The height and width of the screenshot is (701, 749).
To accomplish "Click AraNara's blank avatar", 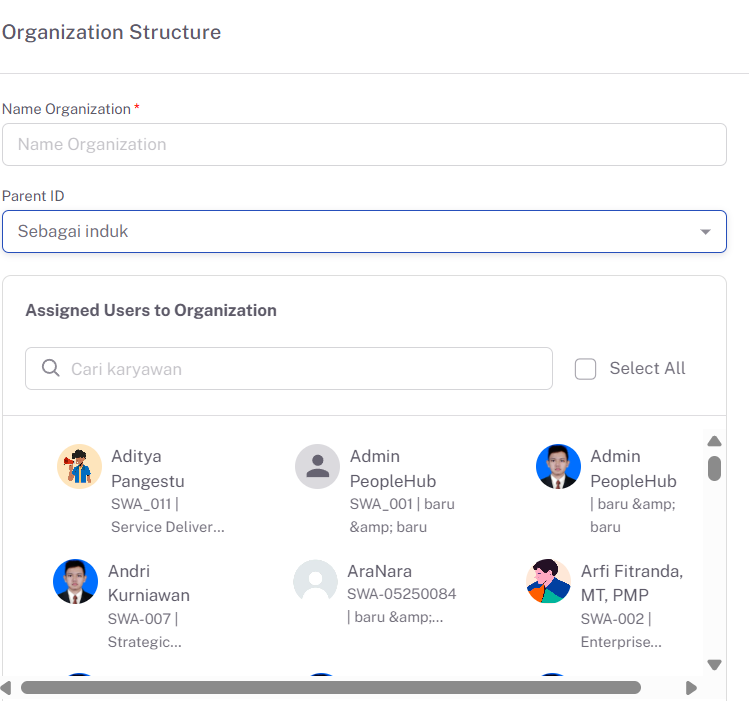I will click(x=315, y=582).
